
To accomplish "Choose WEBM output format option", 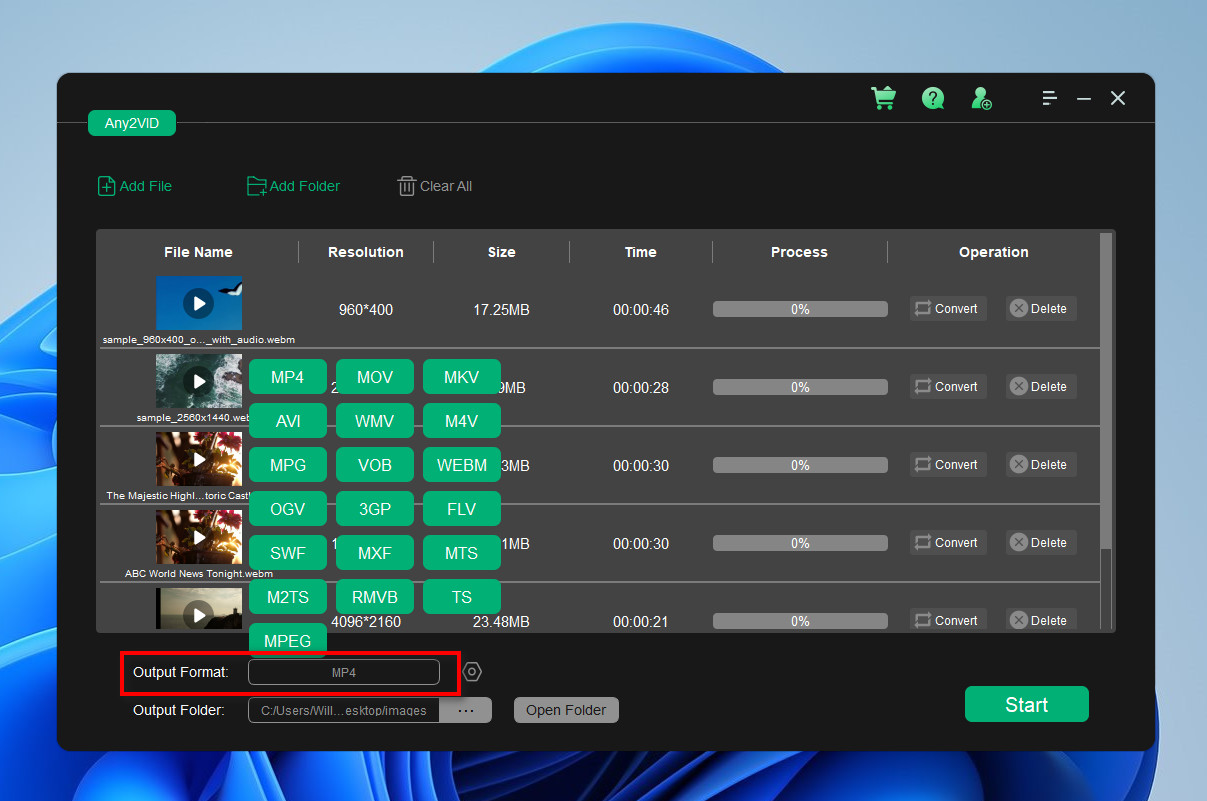I will click(x=461, y=465).
